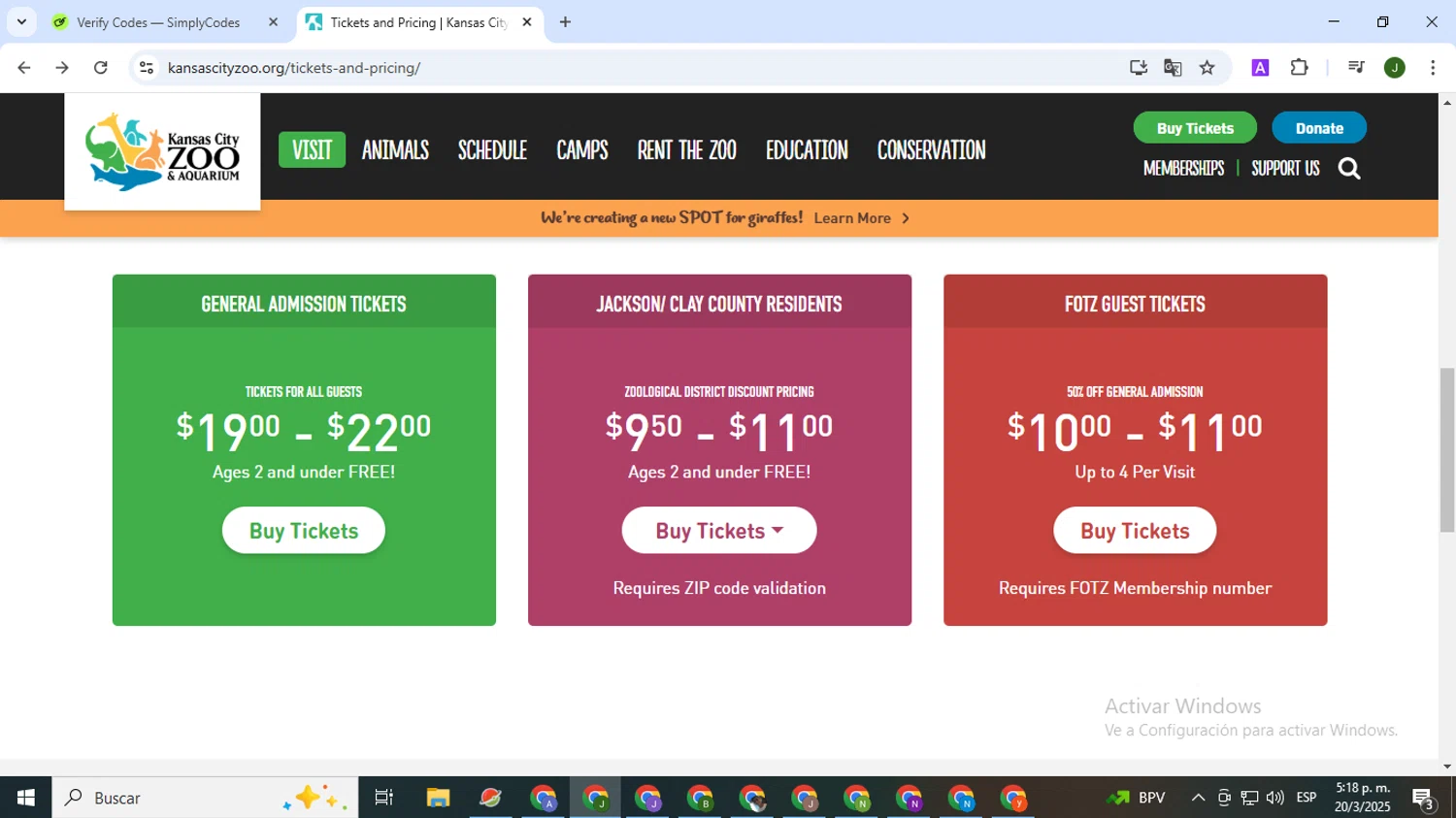Click the FOTZ GUEST TICKETS heading

coord(1135,304)
